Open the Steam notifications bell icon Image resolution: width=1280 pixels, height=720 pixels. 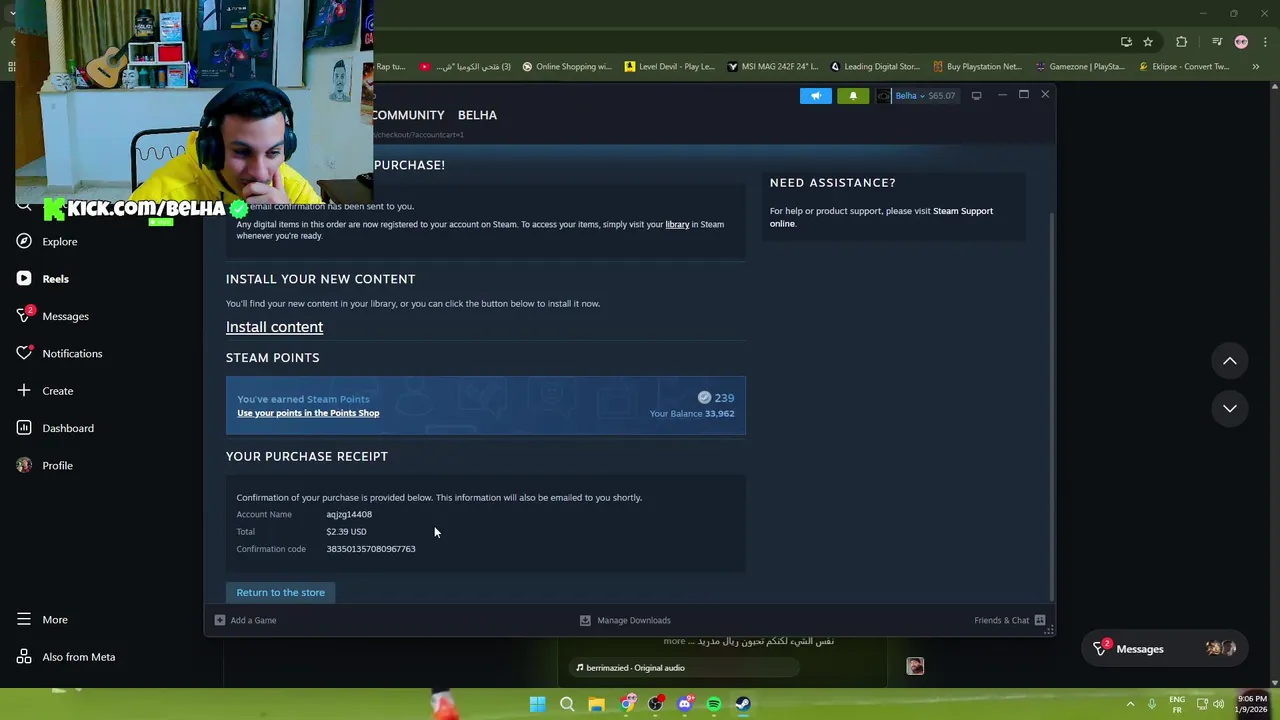(x=853, y=95)
